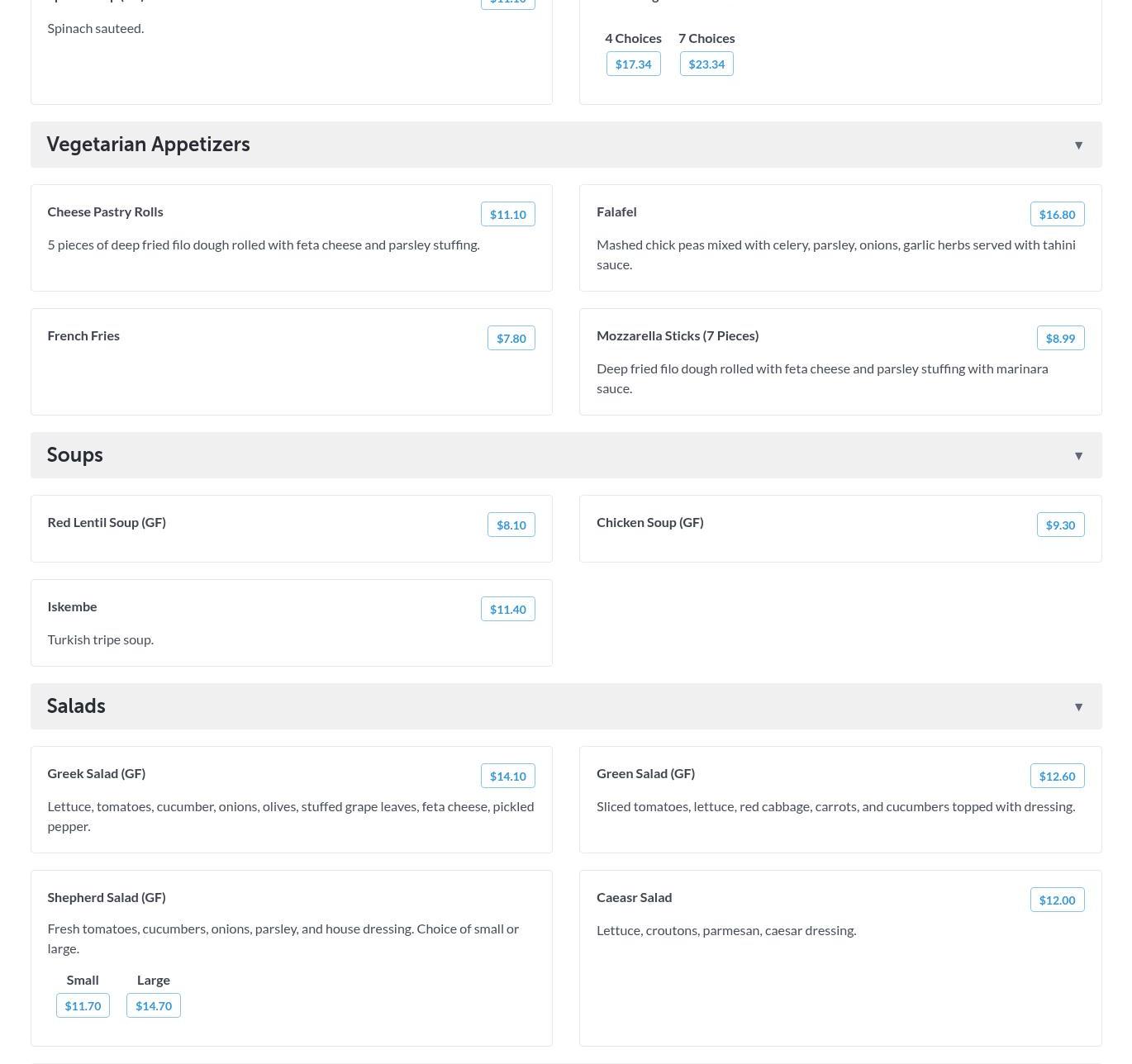Select the 7 Choices $23.34 option

pos(706,64)
